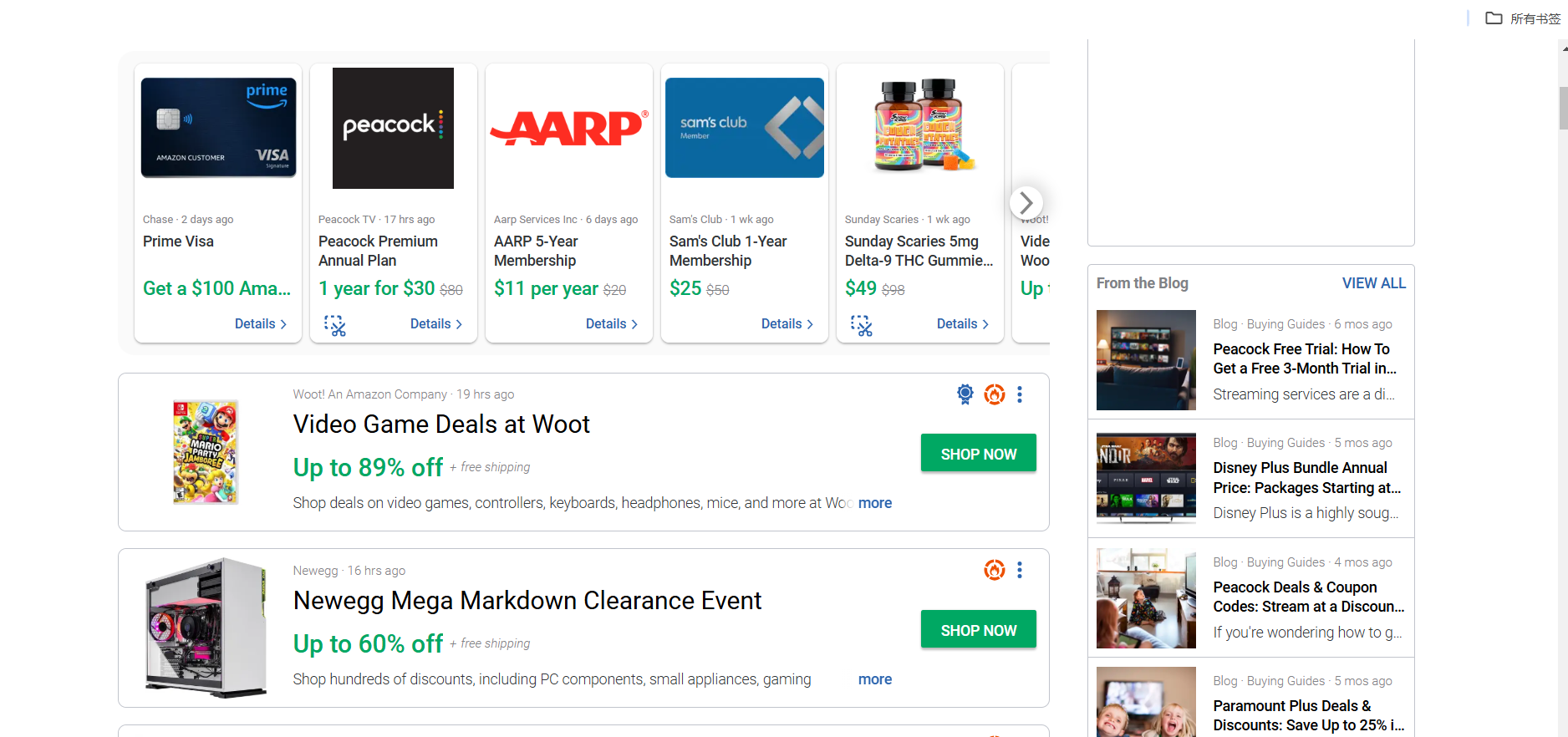Click '所有书签' all bookmarks label

(1535, 18)
